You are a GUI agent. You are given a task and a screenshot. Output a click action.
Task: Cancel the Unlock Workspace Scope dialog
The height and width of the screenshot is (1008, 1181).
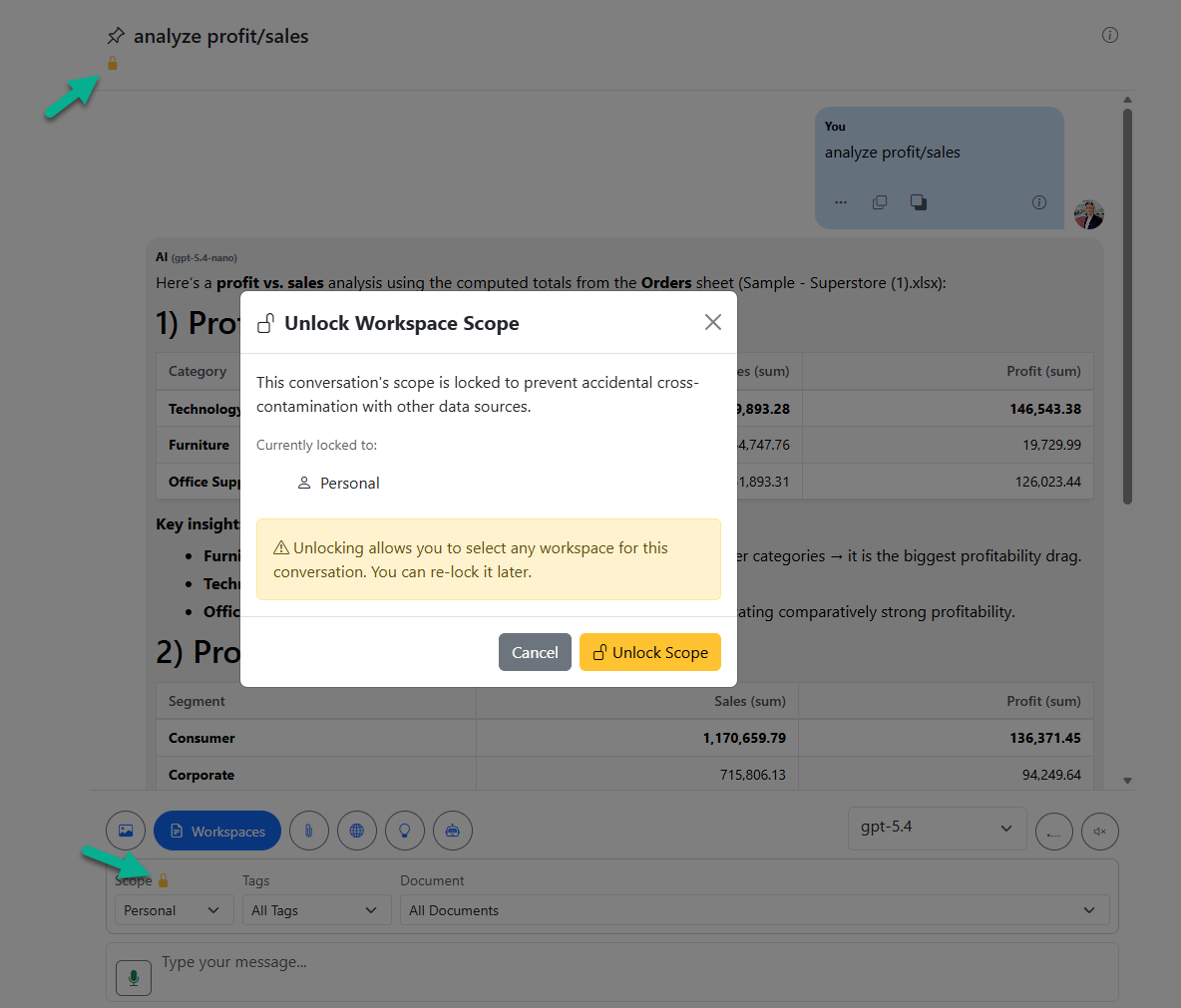pyautogui.click(x=535, y=652)
